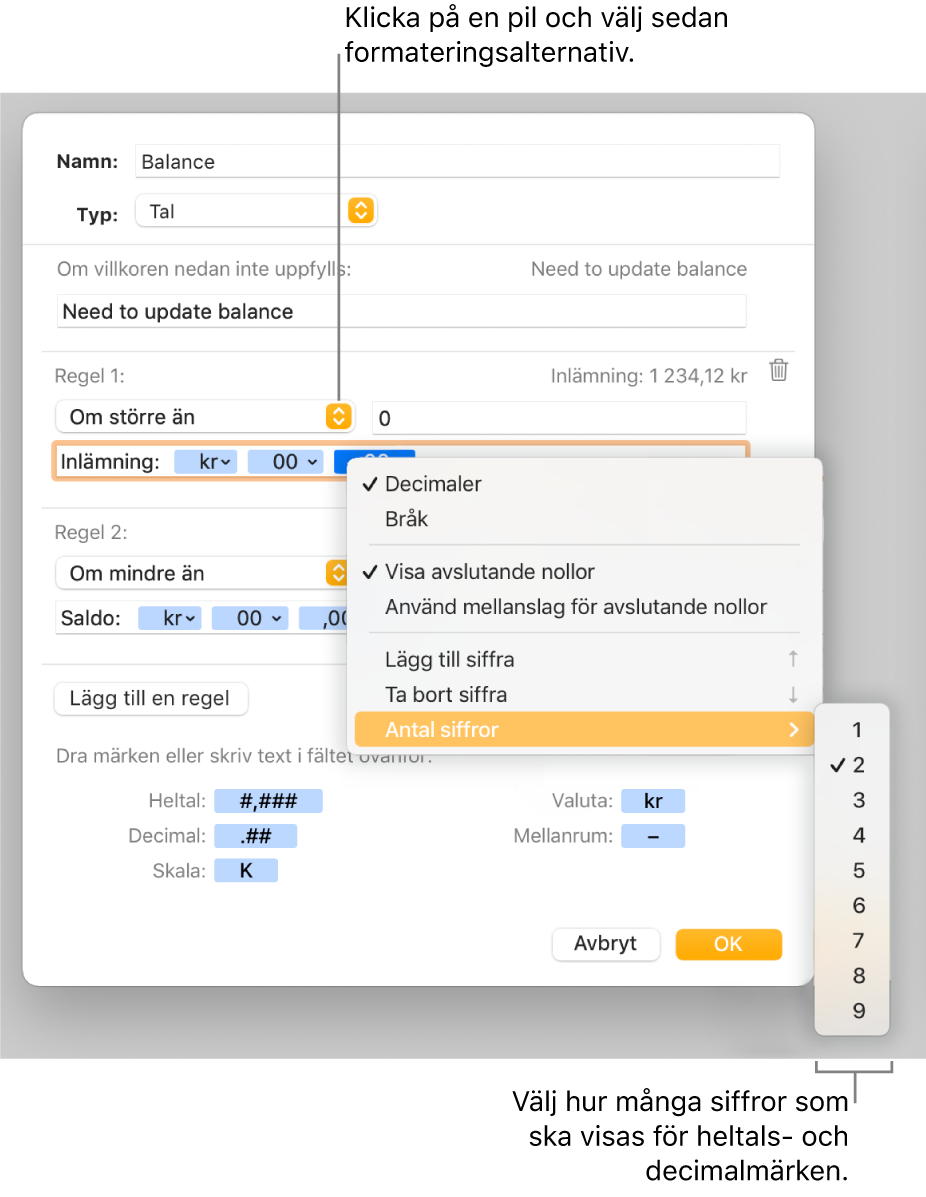Click the ,00 decimal token in Saldo field
Viewport: 926px width, 1197px height.
click(324, 618)
